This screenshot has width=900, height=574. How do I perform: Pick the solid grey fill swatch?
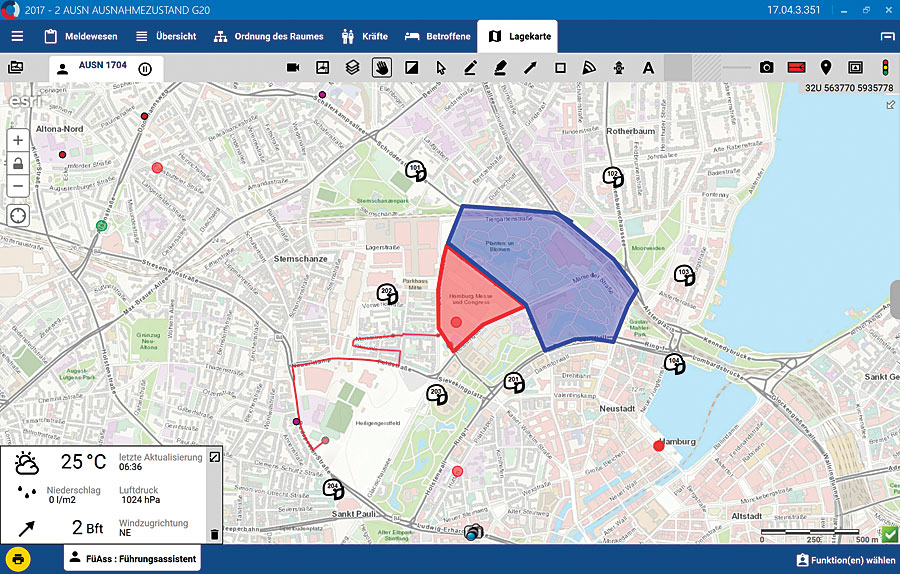678,68
